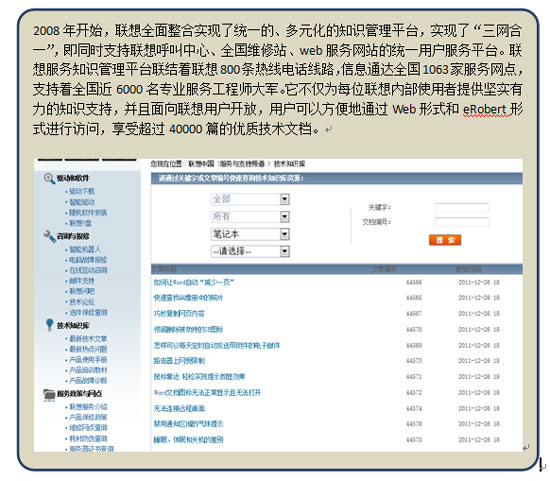Open 最新热点问题 sidebar link
This screenshot has height=481, width=550.
pos(88,349)
